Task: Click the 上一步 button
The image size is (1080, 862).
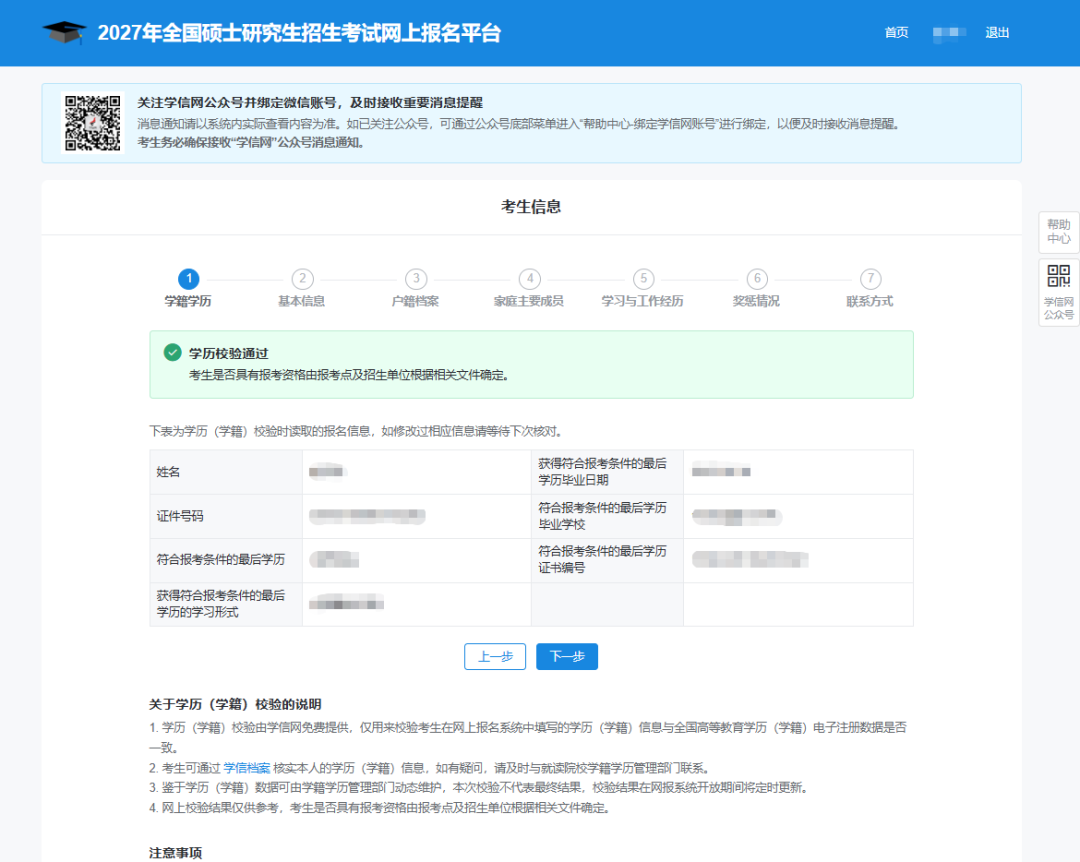Action: pyautogui.click(x=495, y=657)
